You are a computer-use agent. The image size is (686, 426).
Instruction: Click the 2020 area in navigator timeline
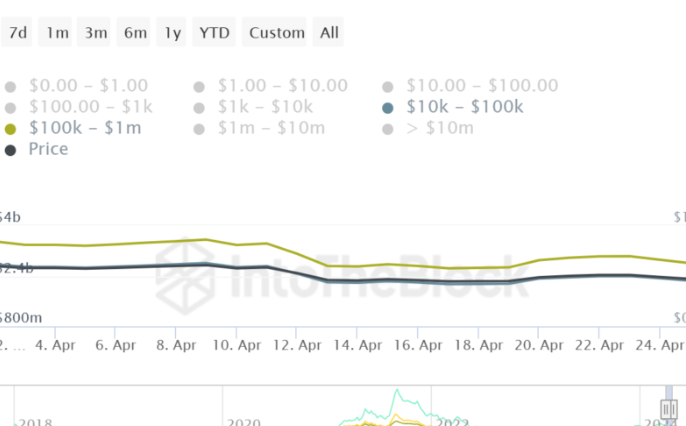[x=245, y=422]
